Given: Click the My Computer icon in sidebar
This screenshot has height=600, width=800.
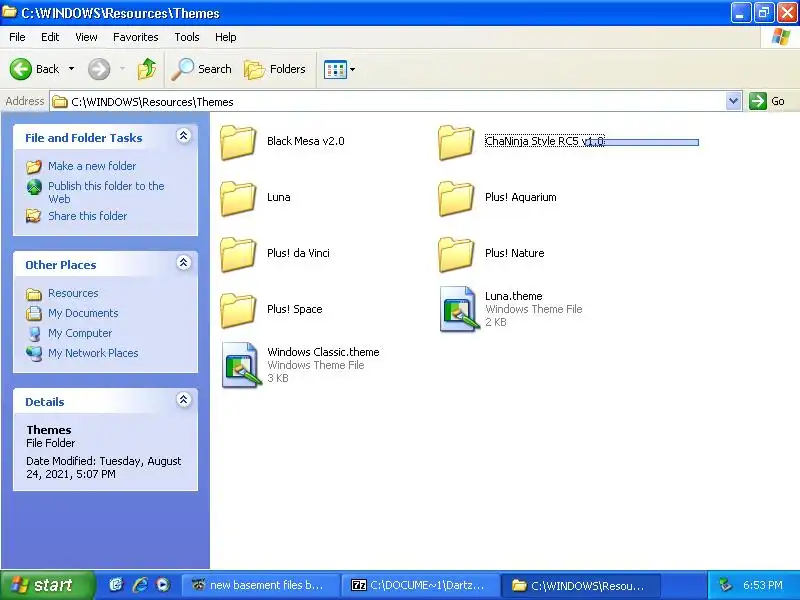Looking at the screenshot, I should pyautogui.click(x=34, y=334).
